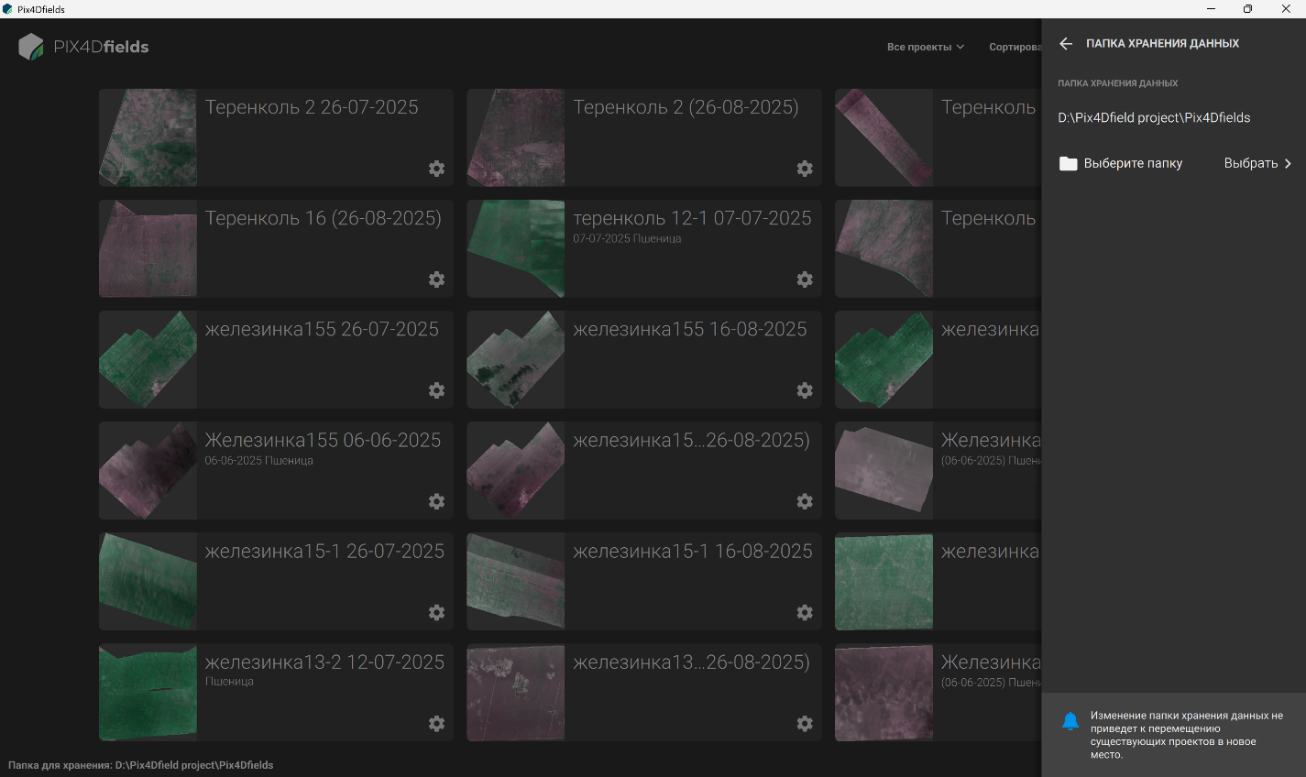Open settings gear for железинка15-1 26-07-2025
This screenshot has height=777, width=1306.
coord(437,613)
